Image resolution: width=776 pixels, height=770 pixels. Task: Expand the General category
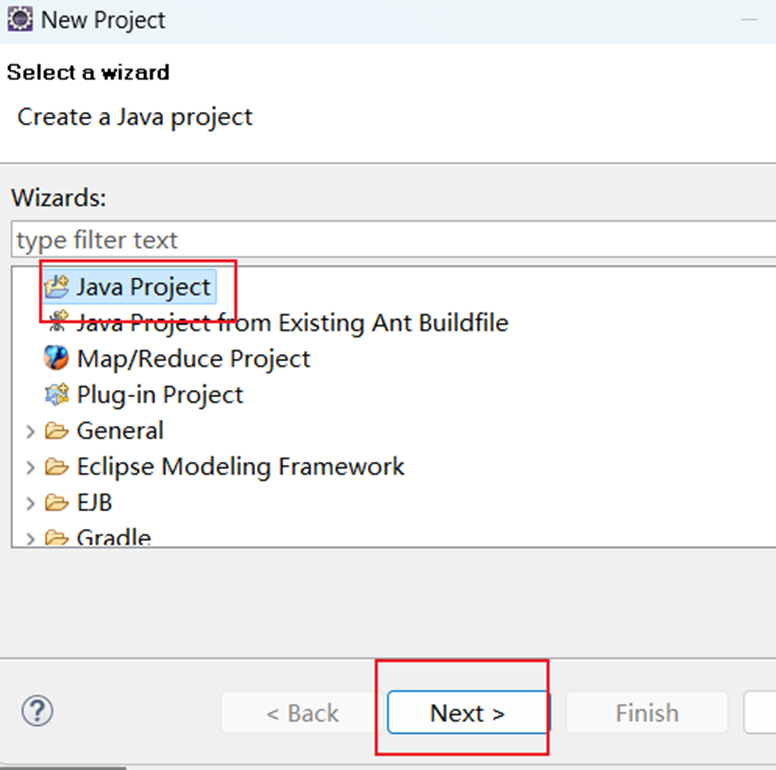tap(30, 432)
